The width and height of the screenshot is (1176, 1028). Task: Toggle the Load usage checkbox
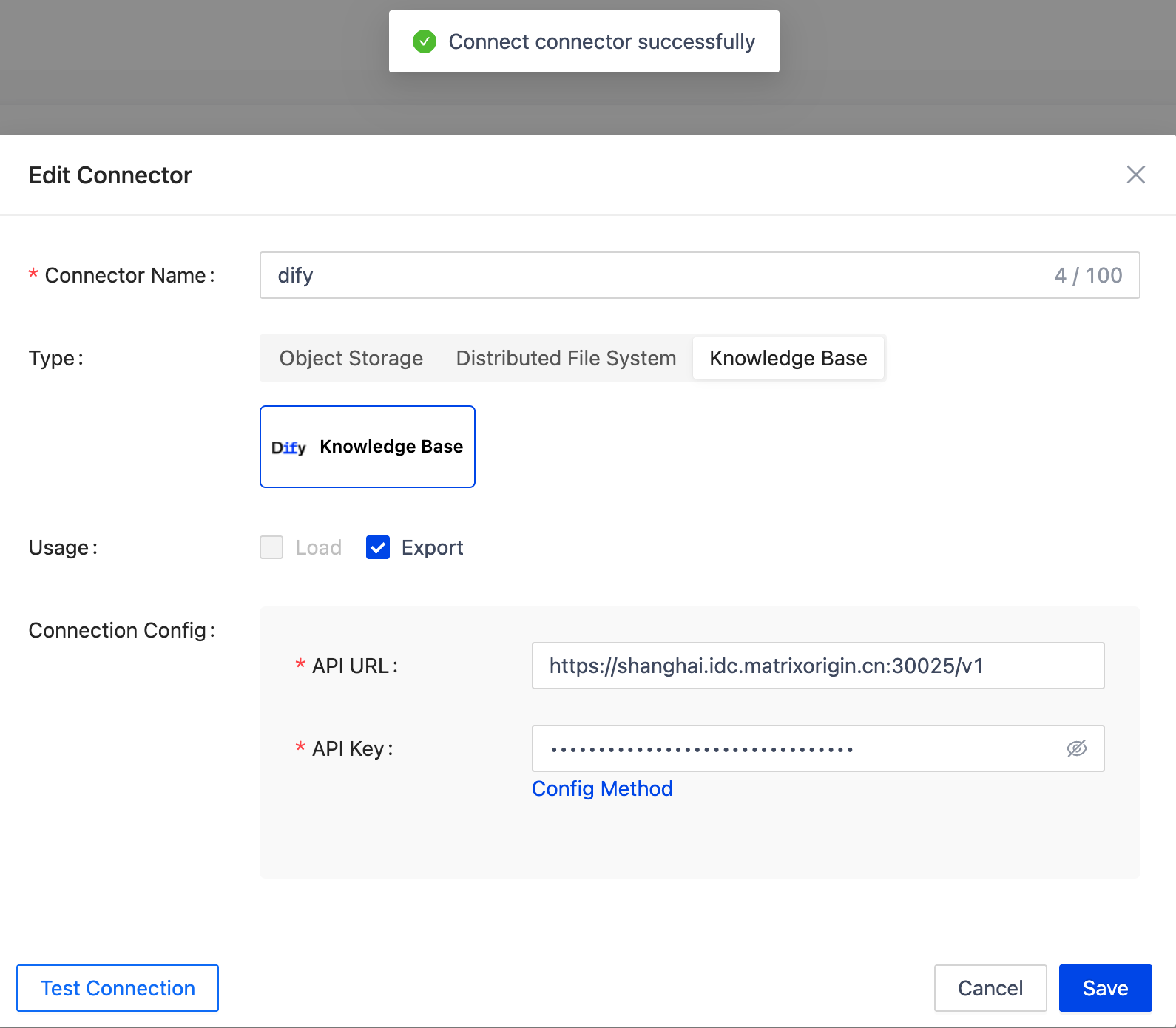(271, 547)
